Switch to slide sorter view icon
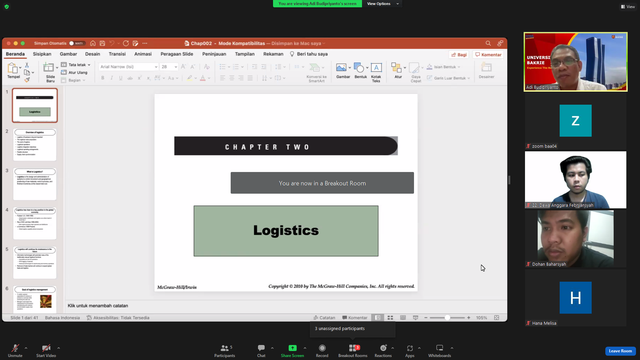The image size is (640, 360). [390, 318]
